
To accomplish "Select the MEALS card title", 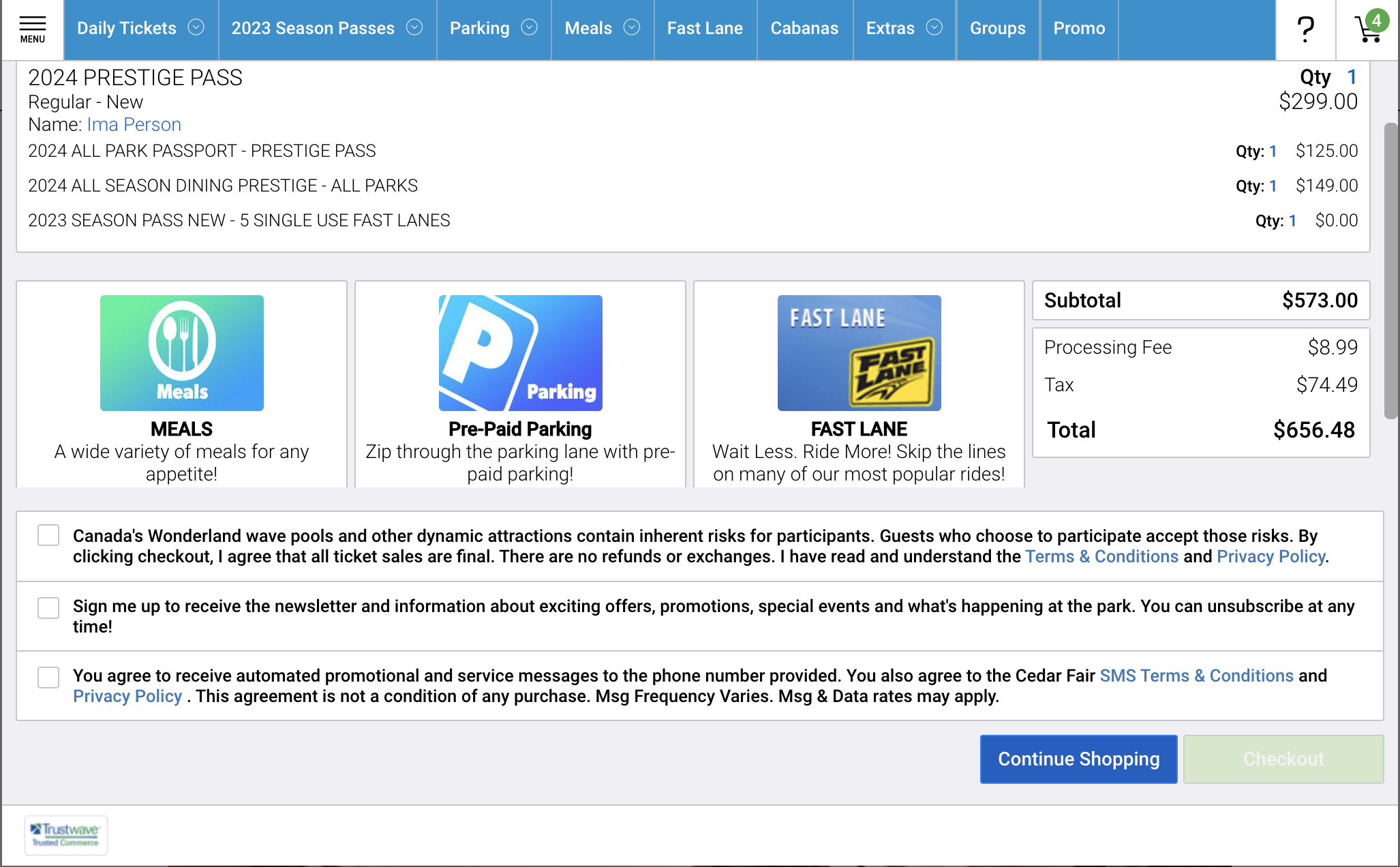I will [x=181, y=429].
